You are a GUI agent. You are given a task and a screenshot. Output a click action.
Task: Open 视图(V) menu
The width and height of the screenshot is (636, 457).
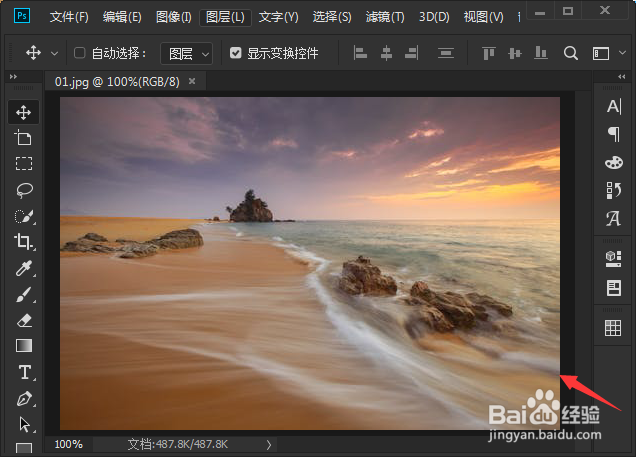(483, 17)
